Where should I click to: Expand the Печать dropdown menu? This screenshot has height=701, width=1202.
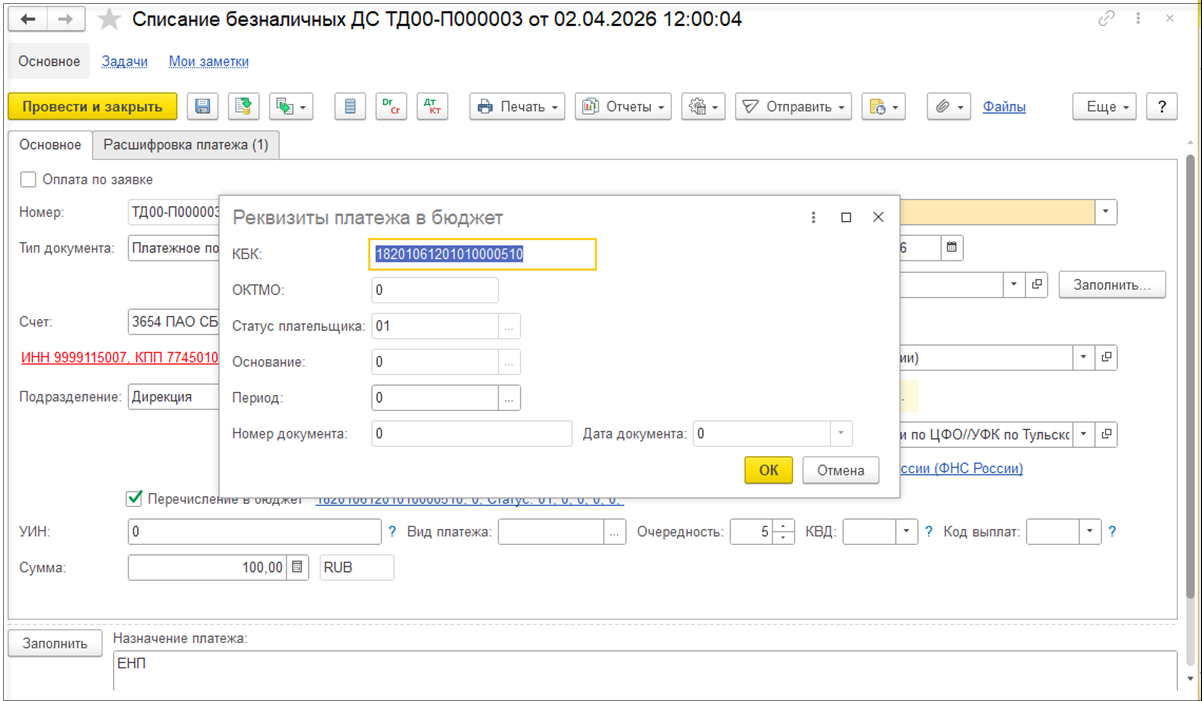(517, 107)
